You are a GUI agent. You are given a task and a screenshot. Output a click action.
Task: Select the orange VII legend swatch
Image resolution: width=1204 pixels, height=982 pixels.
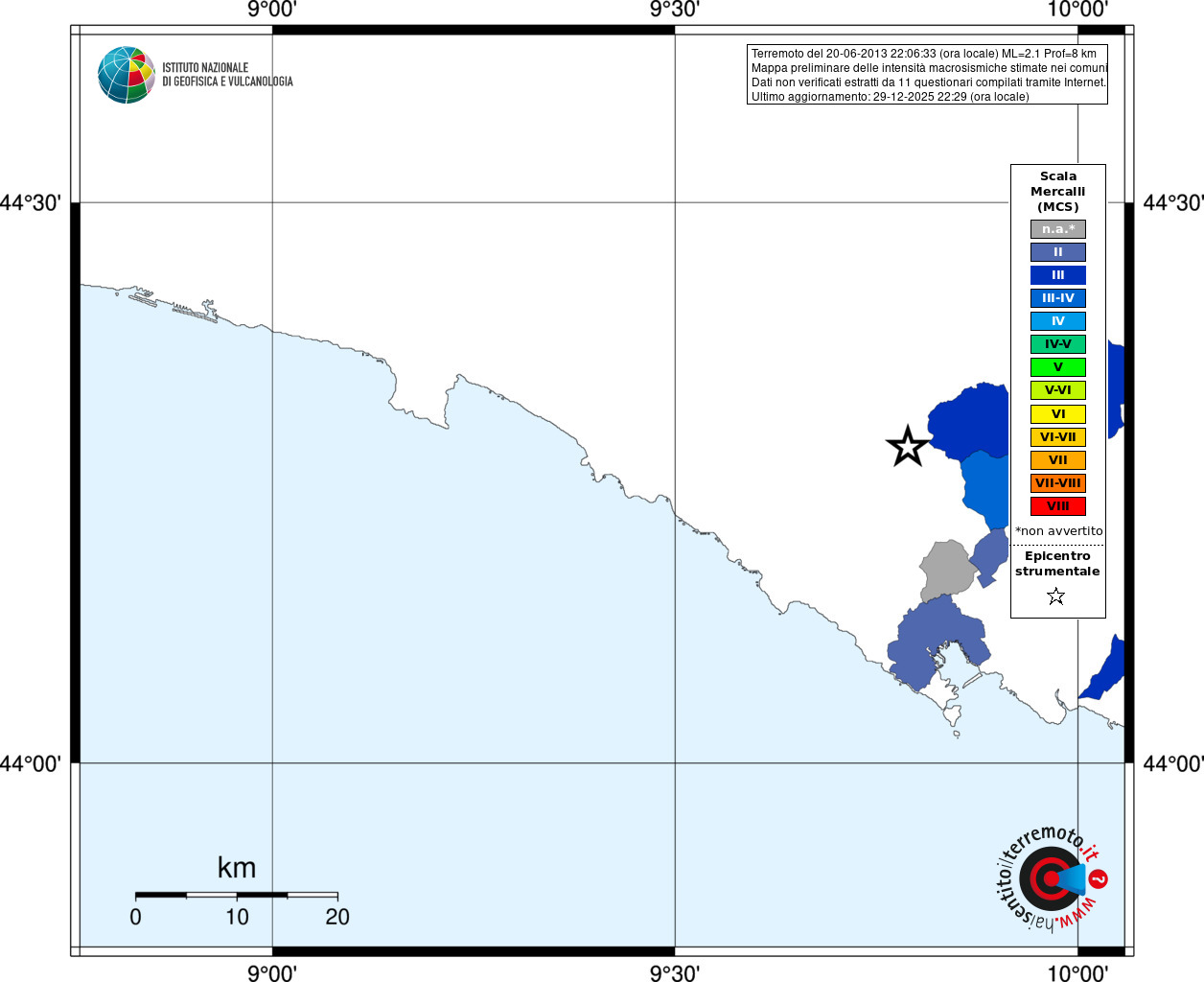(x=1058, y=460)
